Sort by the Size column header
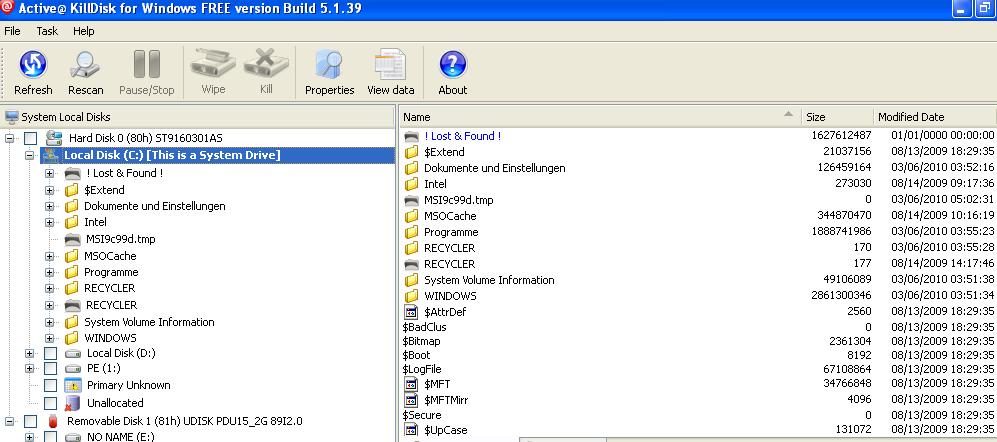This screenshot has height=442, width=997. point(837,117)
